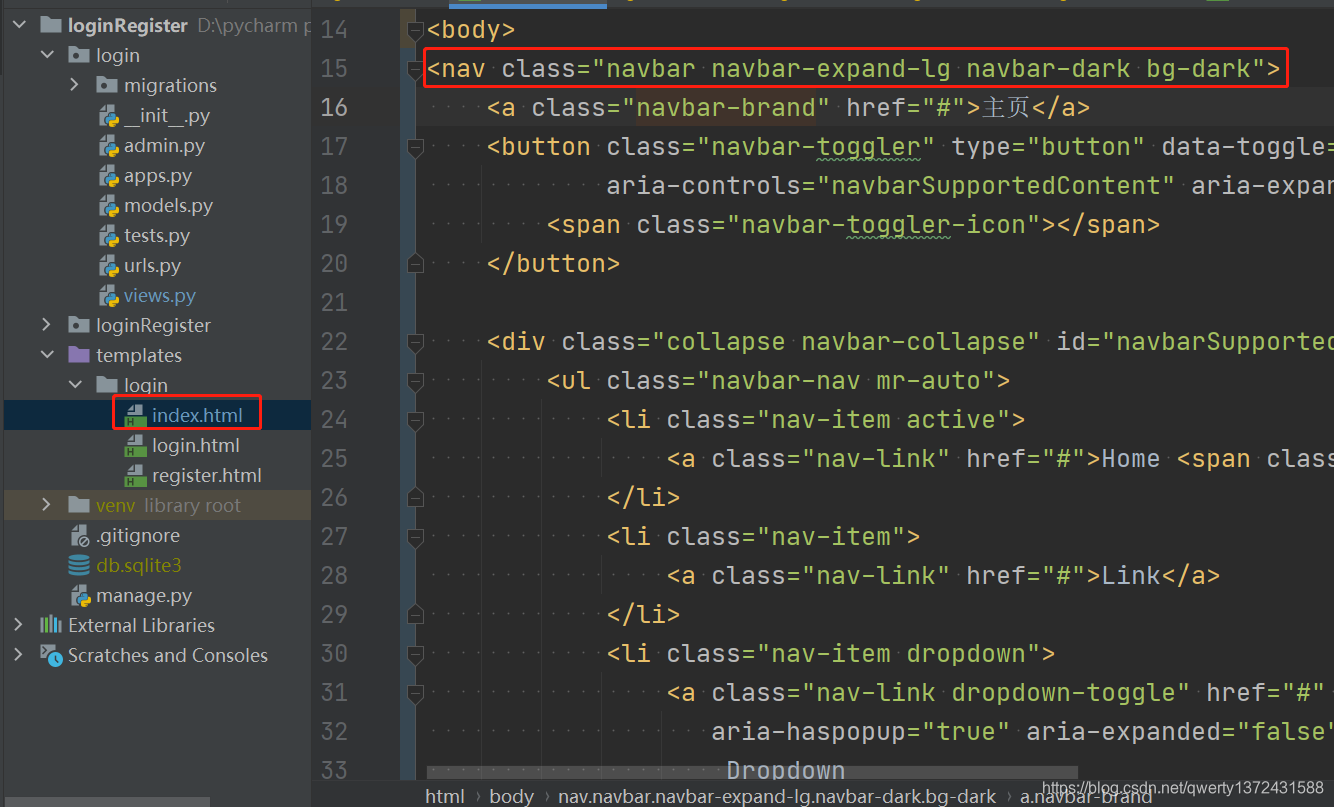The image size is (1334, 807).
Task: Click fold end marker at line 20
Action: [x=415, y=264]
